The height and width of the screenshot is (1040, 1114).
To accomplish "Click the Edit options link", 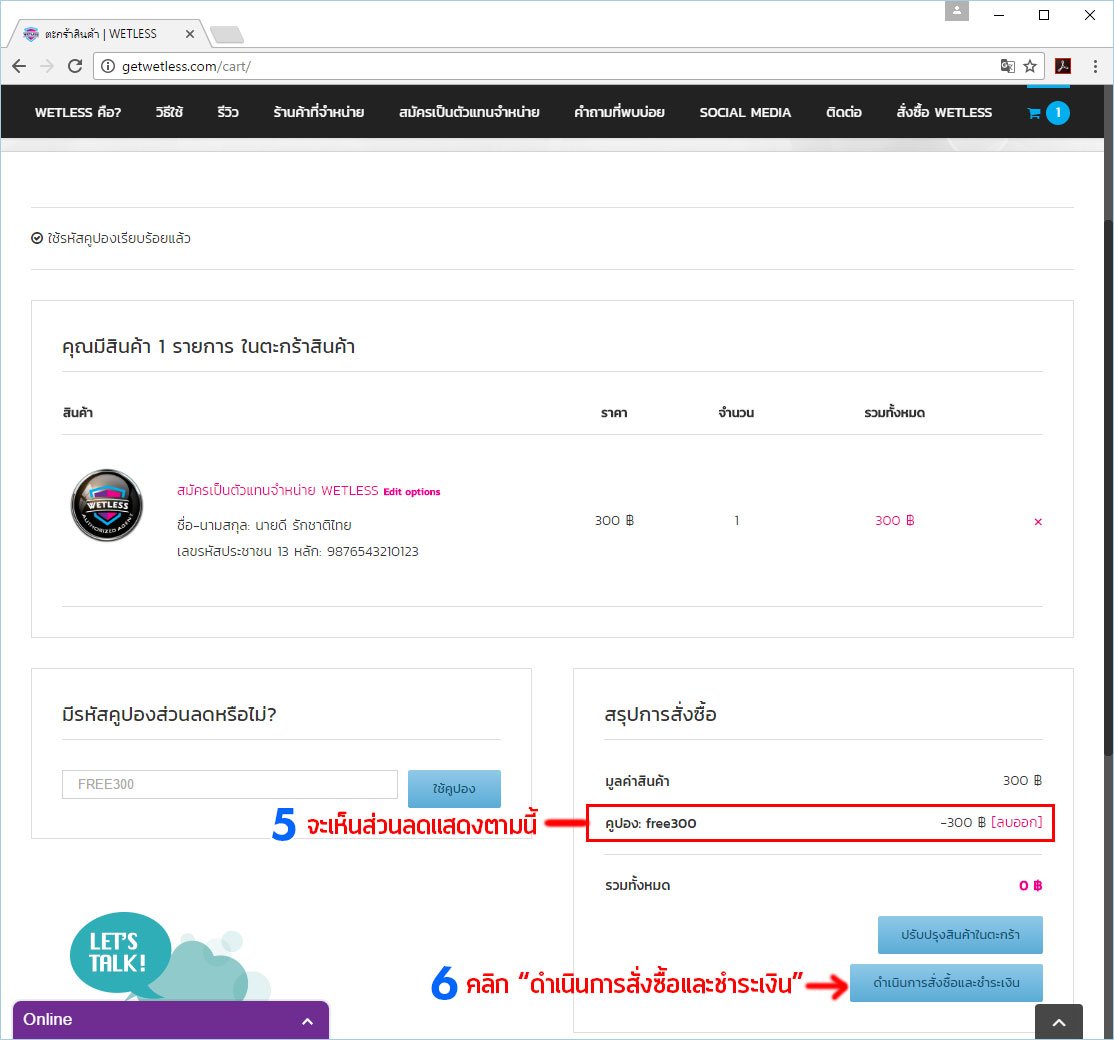I will pos(412,492).
